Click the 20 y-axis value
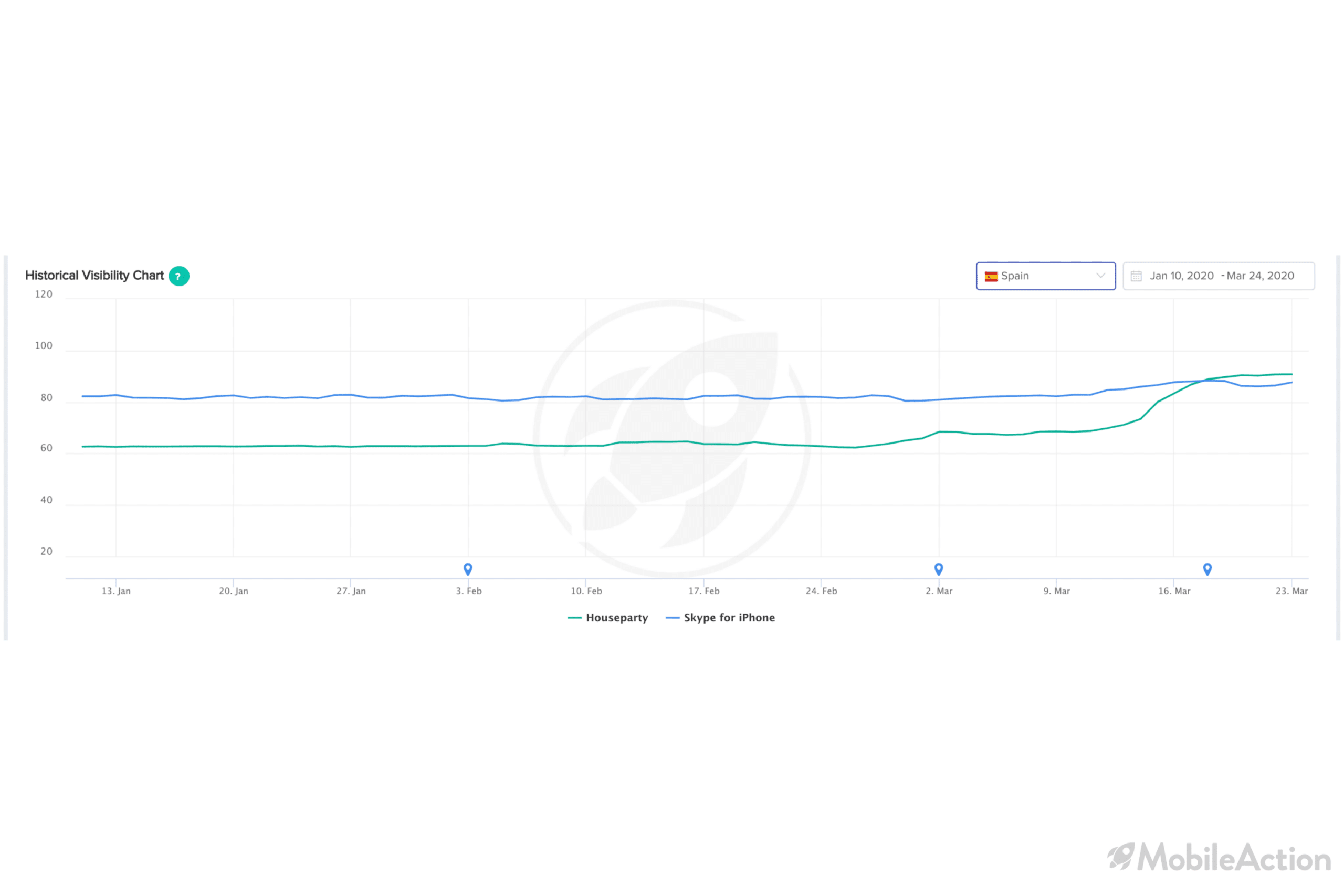The image size is (1344, 896). tap(46, 552)
